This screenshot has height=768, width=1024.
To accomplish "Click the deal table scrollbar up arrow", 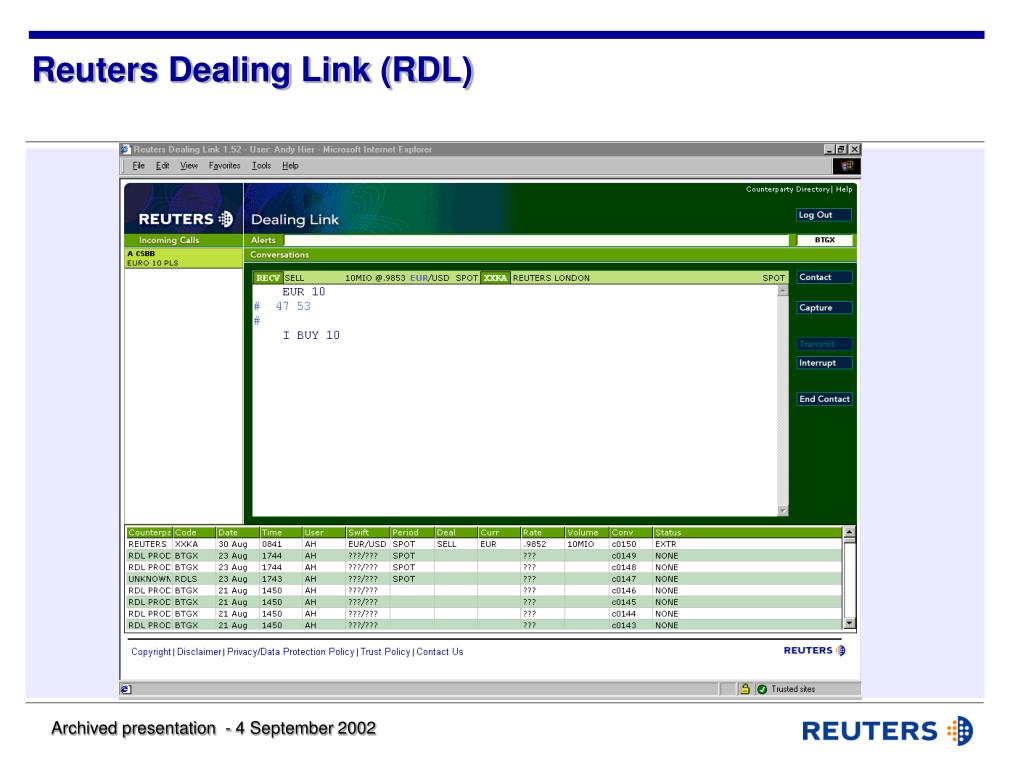I will (x=849, y=532).
